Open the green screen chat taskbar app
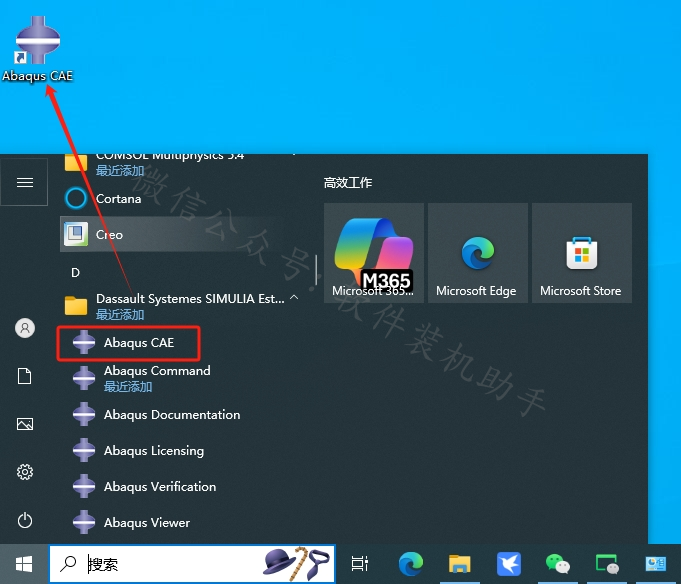The image size is (681, 584). point(607,564)
